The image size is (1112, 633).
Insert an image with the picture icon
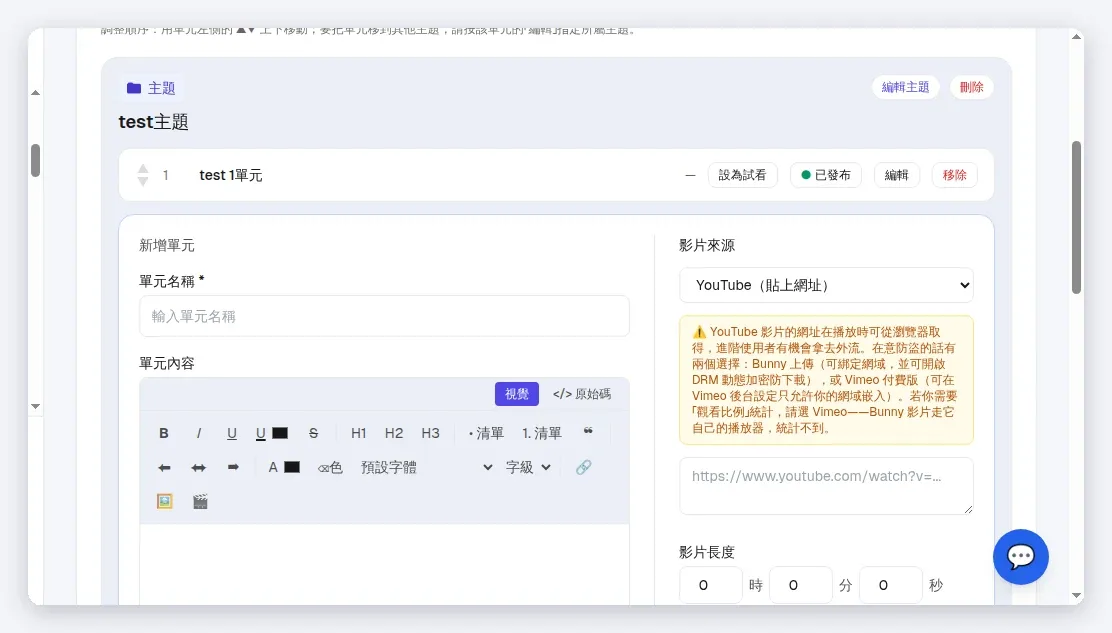pos(165,501)
